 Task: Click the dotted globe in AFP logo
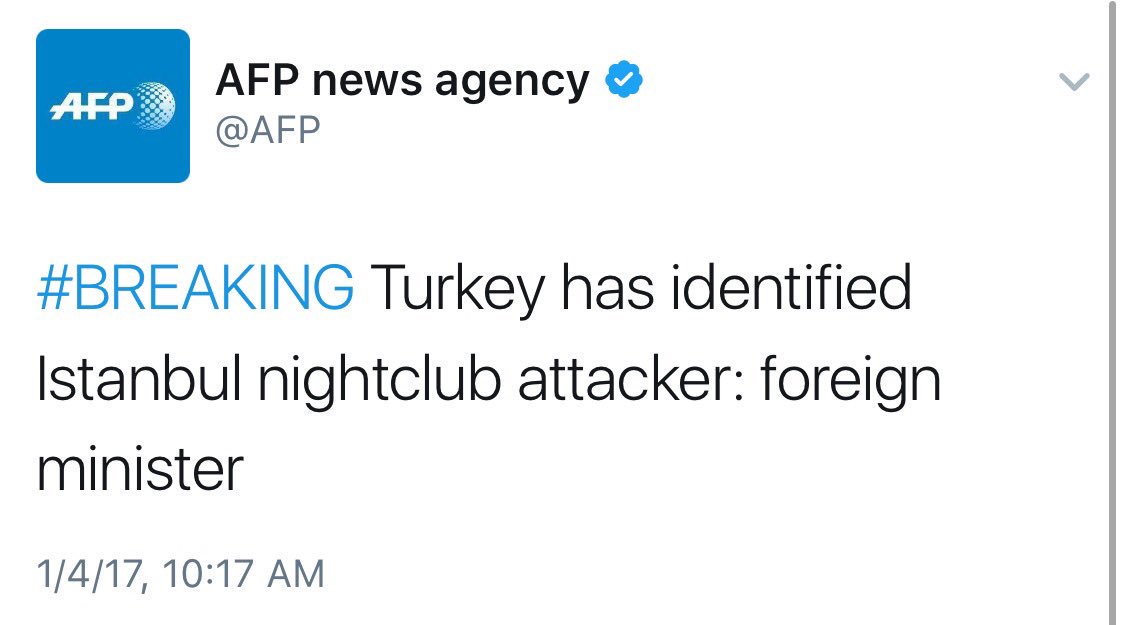153,104
